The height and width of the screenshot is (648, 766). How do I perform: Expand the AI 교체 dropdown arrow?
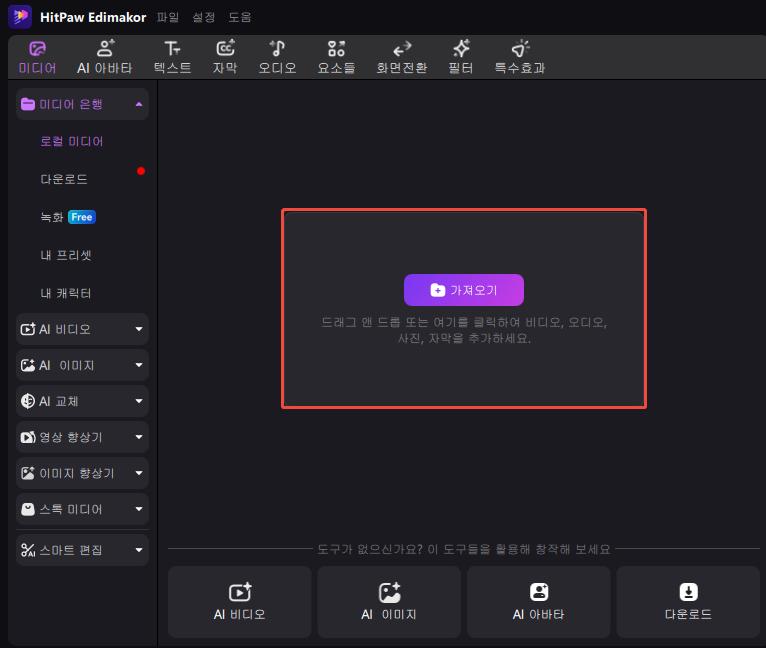tap(139, 401)
